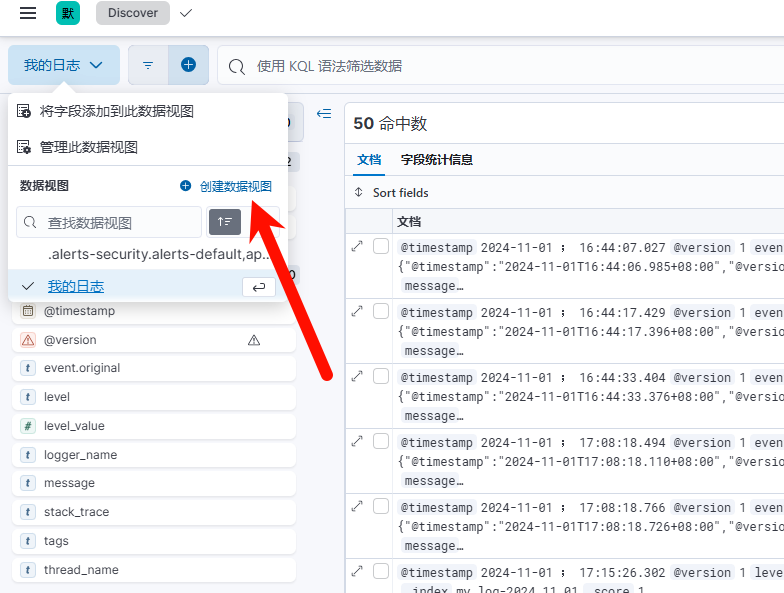The width and height of the screenshot is (784, 593).
Task: Select the level field
Action: [154, 398]
